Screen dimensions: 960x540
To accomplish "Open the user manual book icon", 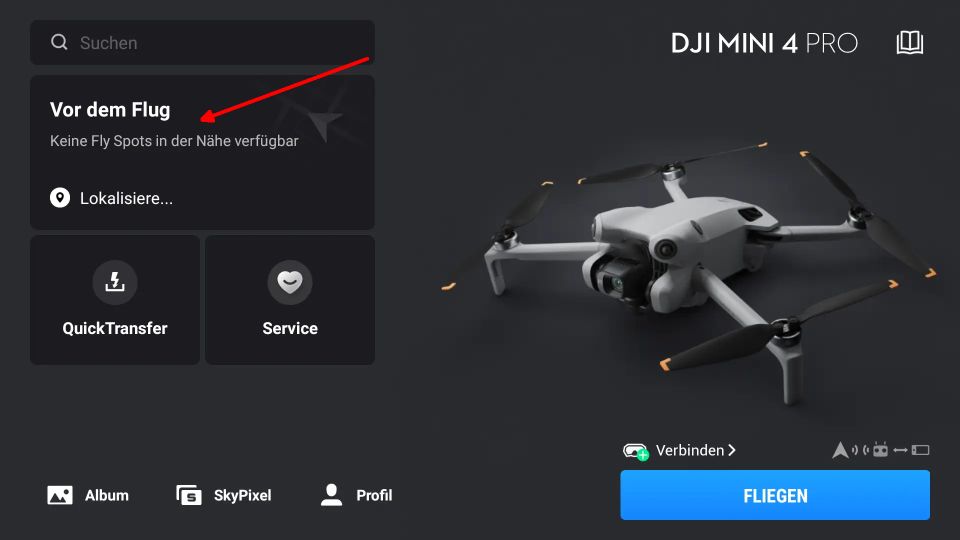I will (x=910, y=43).
